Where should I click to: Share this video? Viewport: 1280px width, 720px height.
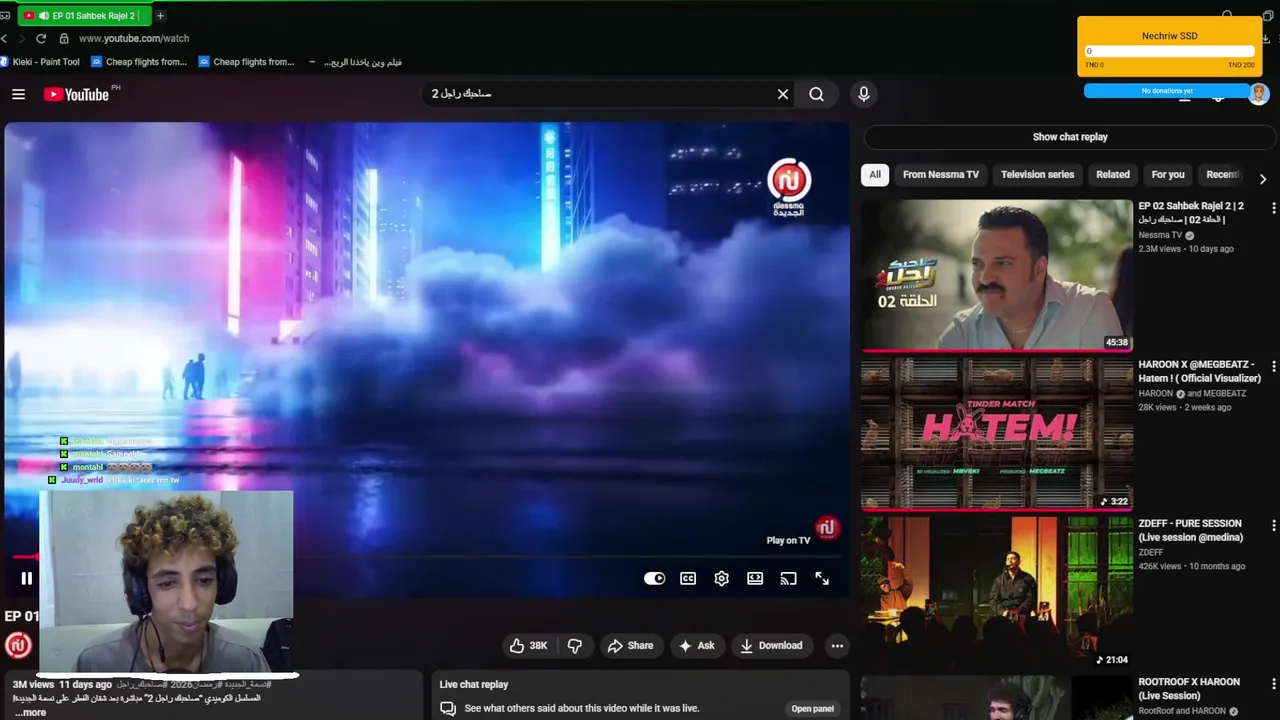pyautogui.click(x=630, y=646)
